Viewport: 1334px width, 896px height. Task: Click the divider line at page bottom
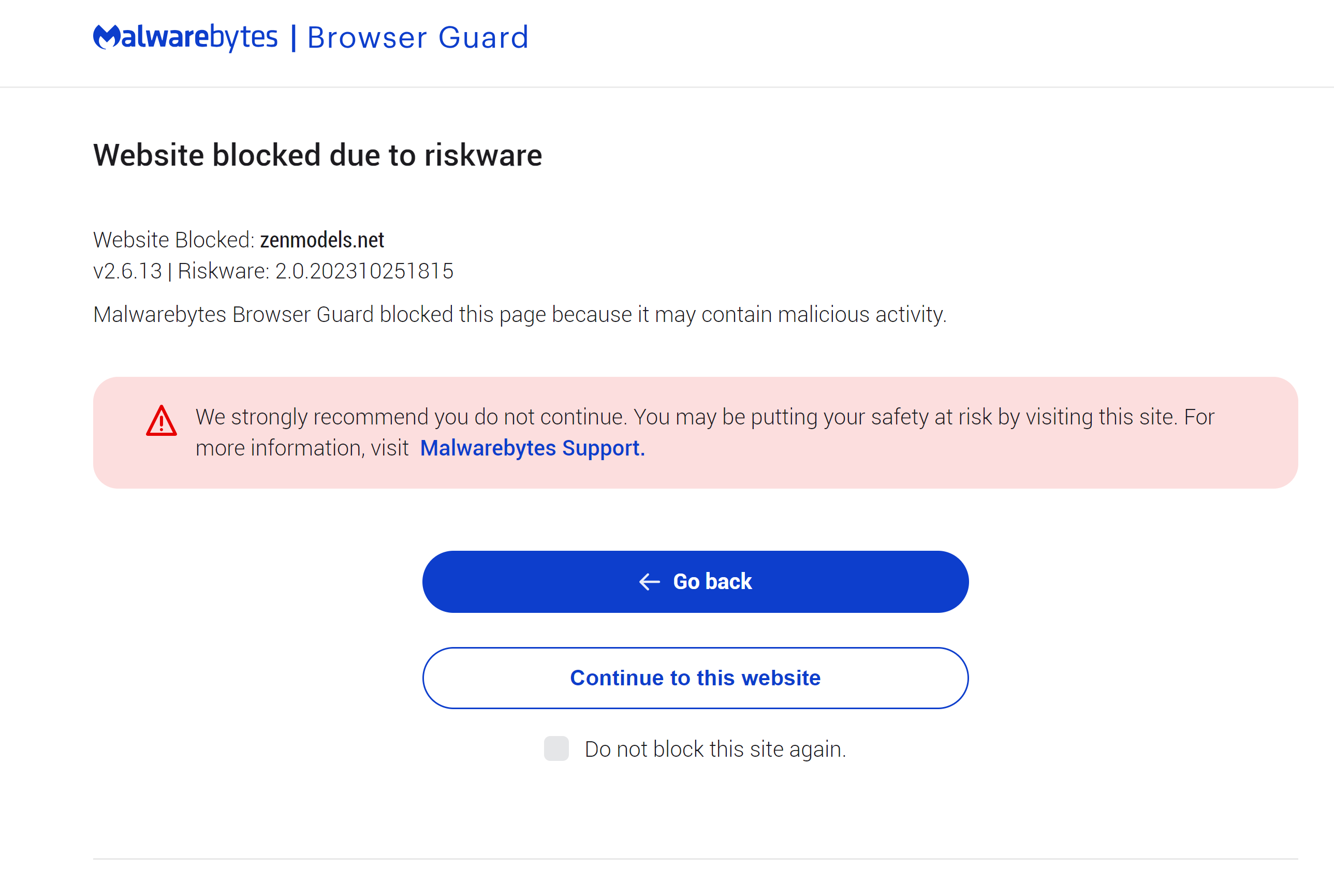(x=695, y=858)
